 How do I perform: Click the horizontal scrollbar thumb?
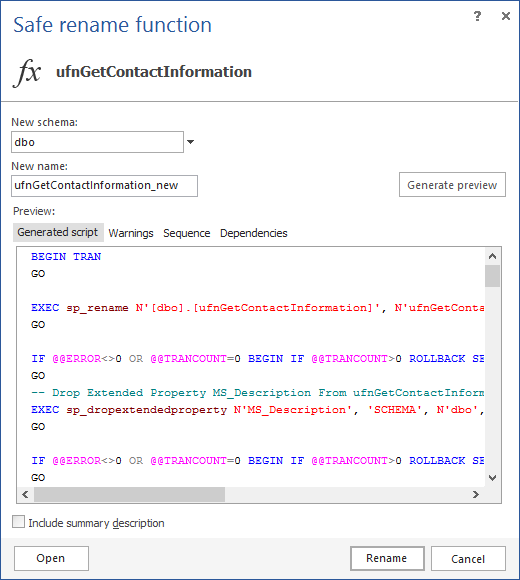pyautogui.click(x=129, y=494)
